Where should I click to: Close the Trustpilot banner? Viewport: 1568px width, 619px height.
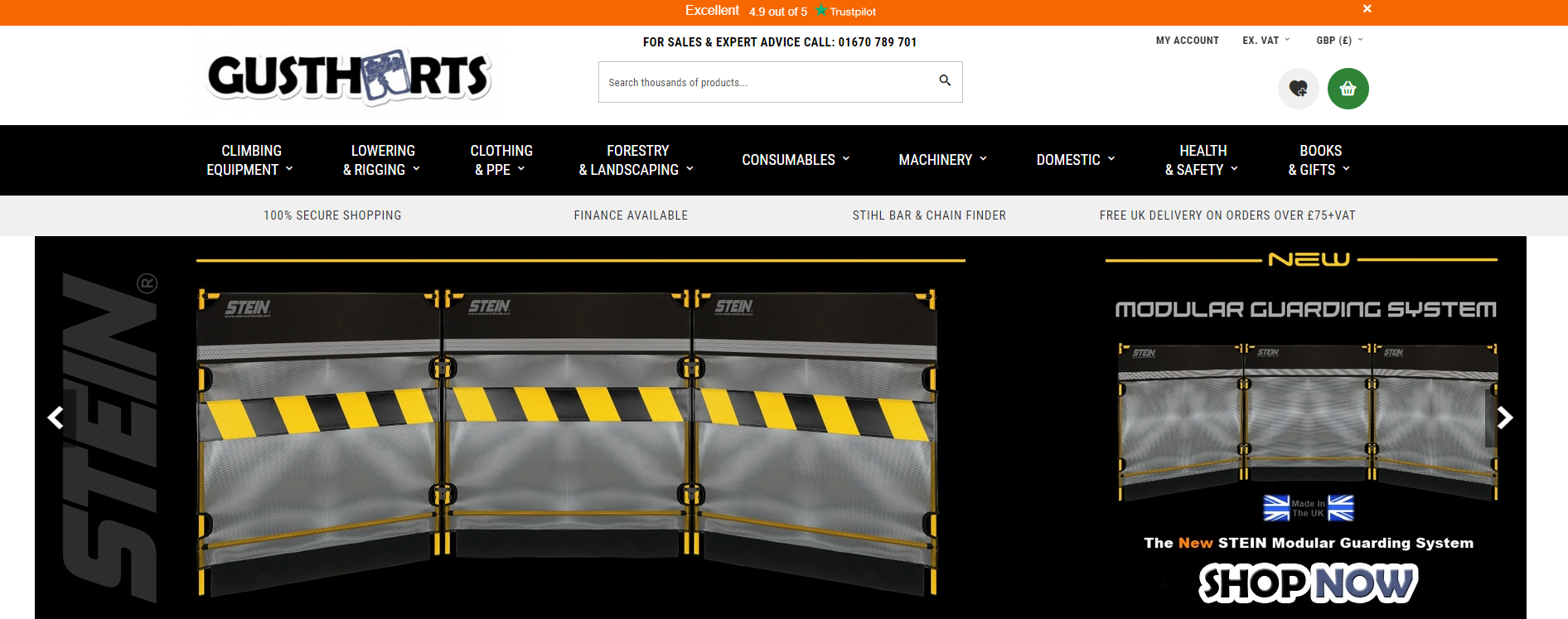1367,8
